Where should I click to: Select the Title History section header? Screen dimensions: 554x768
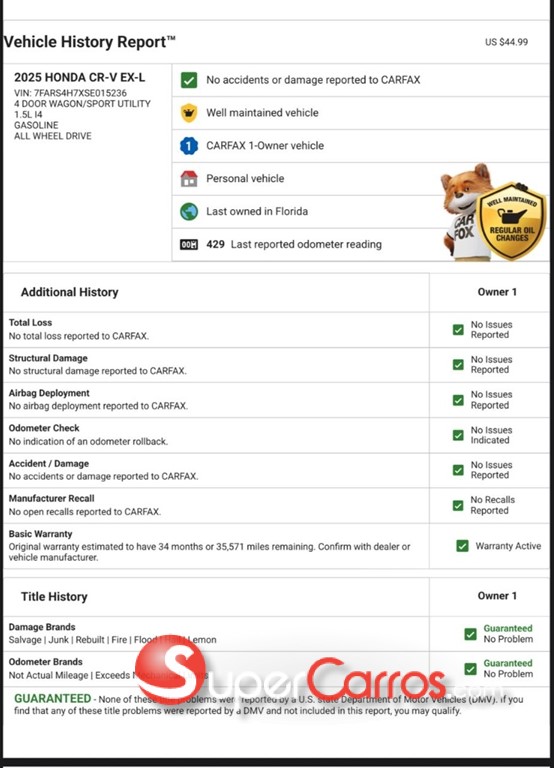pos(54,597)
